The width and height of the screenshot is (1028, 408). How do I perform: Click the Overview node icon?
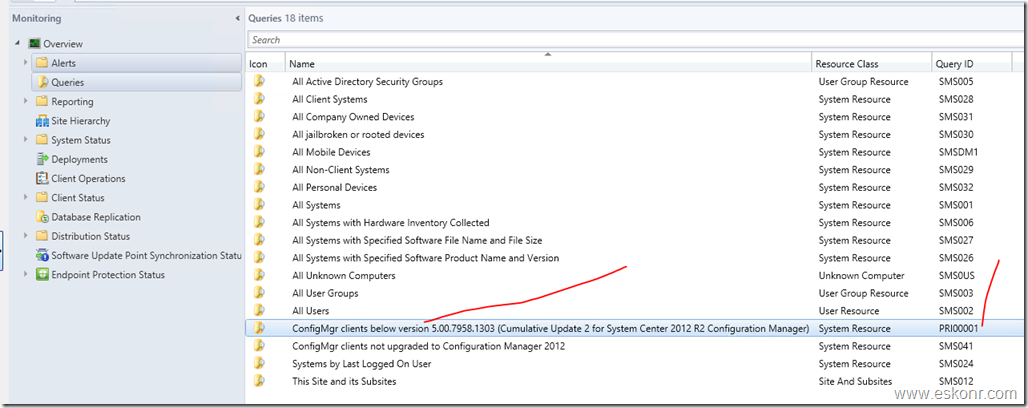(x=35, y=44)
